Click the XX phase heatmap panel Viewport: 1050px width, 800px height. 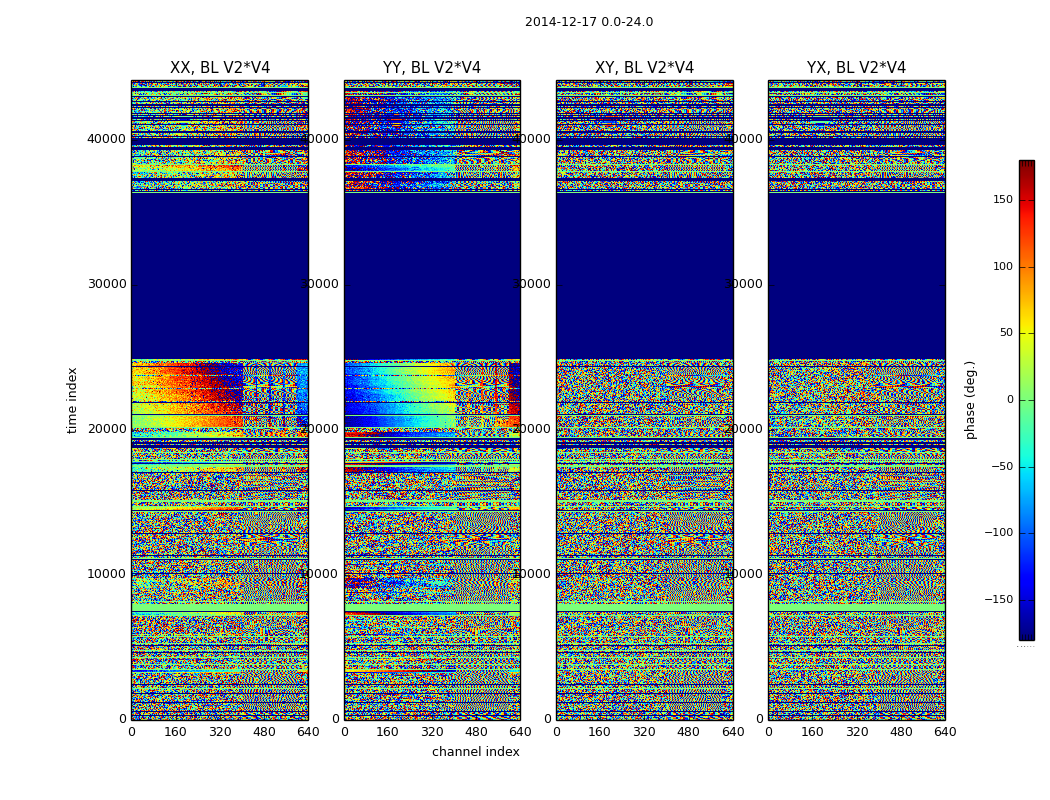pyautogui.click(x=220, y=400)
